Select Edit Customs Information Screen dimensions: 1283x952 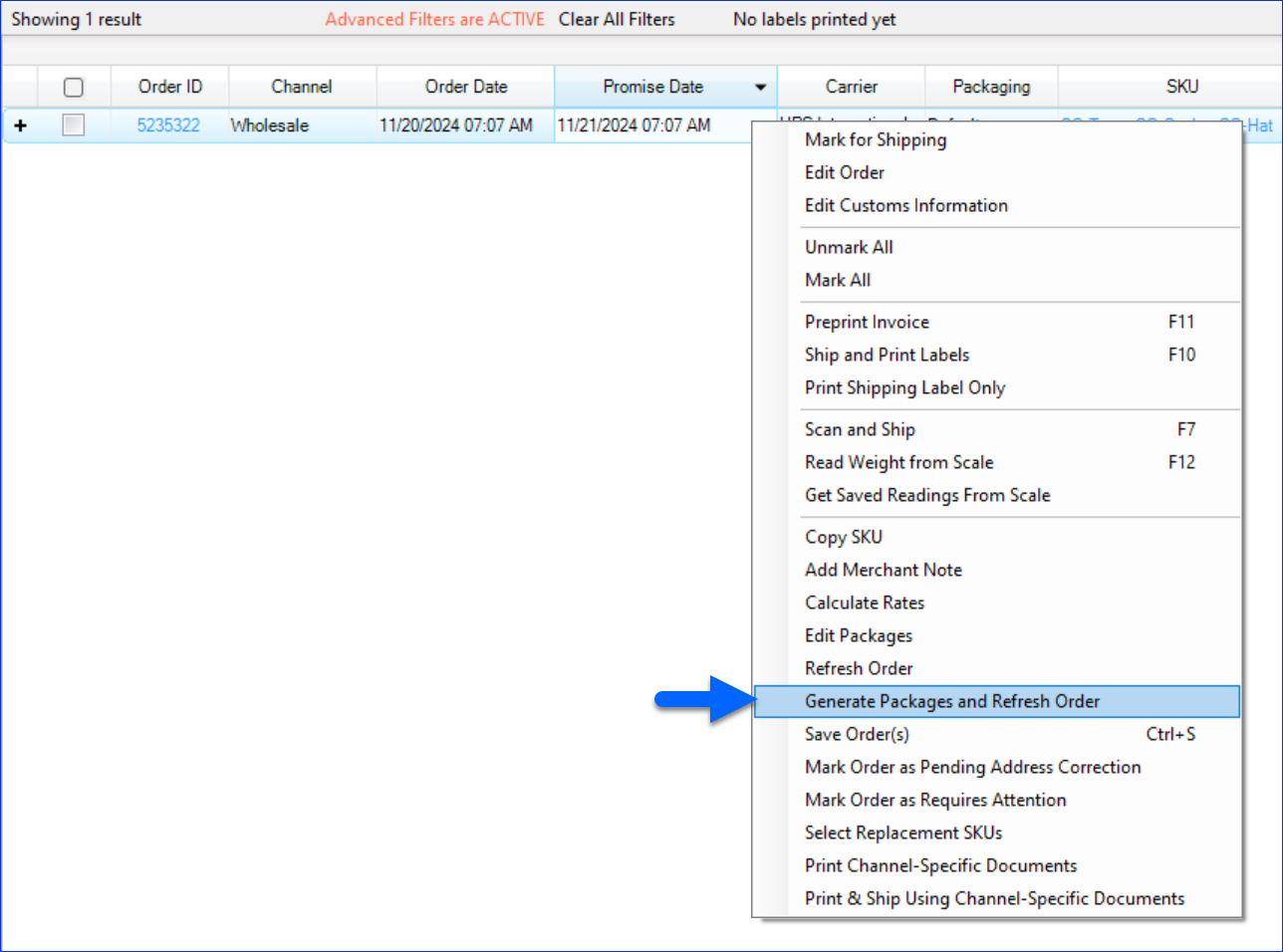click(x=905, y=205)
